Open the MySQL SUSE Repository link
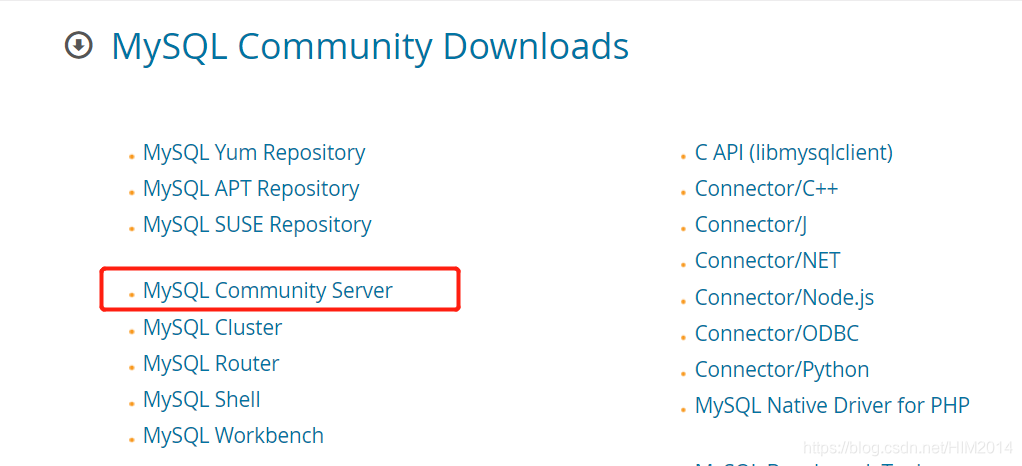 (257, 225)
